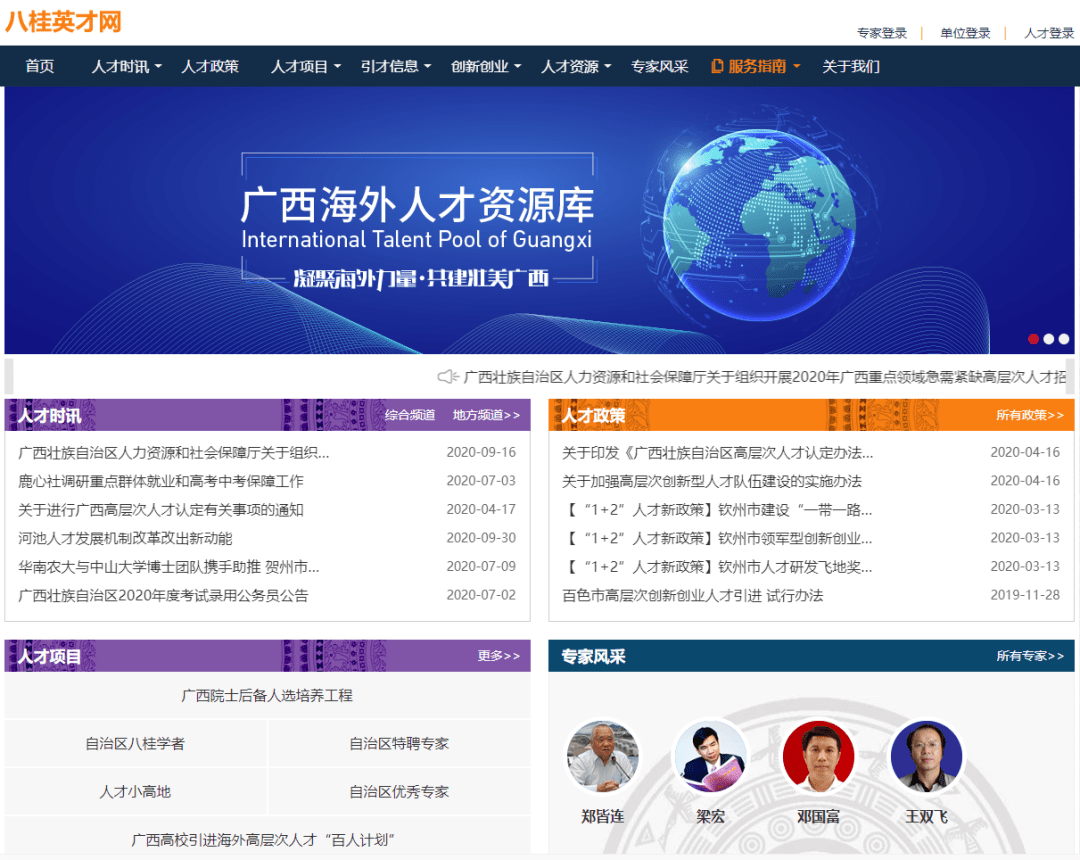Click the 人才时讯 section header title
Image resolution: width=1080 pixels, height=860 pixels.
50,416
